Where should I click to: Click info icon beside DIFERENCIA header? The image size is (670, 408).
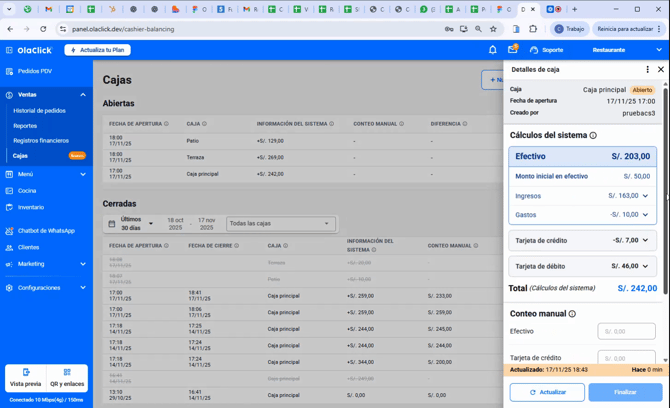465,124
